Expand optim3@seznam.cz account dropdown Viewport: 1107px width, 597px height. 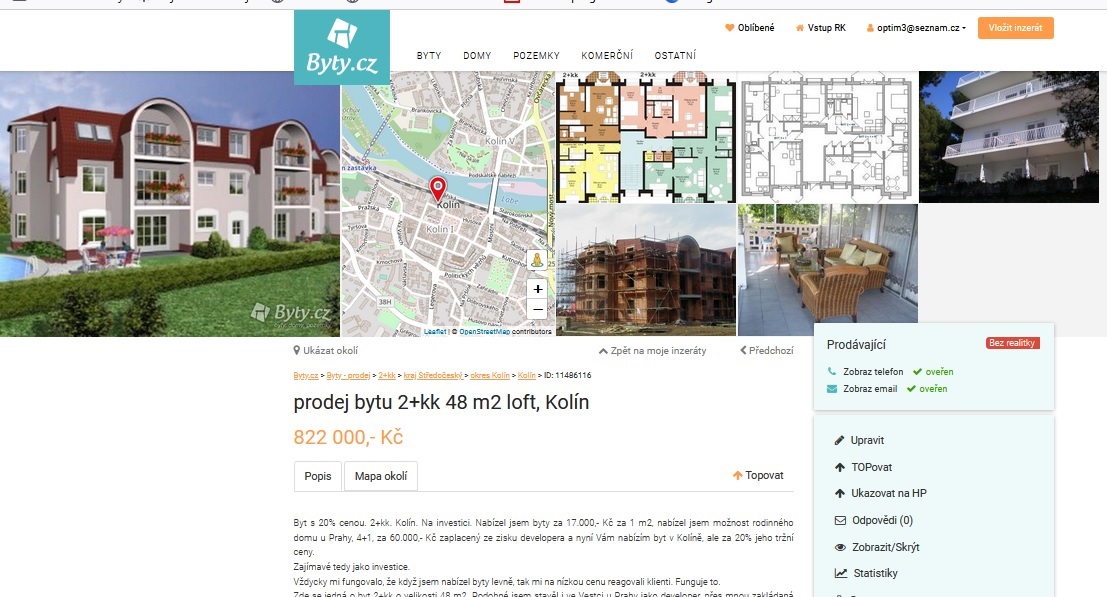coord(916,28)
